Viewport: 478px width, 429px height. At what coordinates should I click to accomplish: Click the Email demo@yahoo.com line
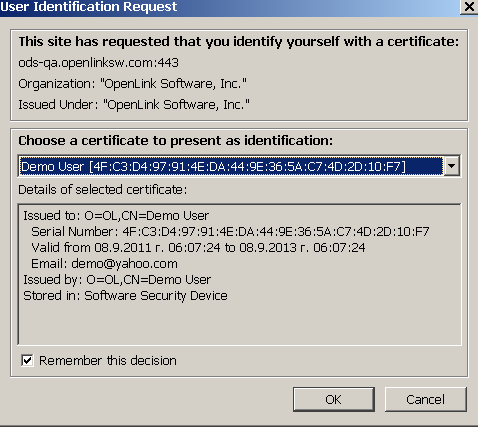point(104,264)
